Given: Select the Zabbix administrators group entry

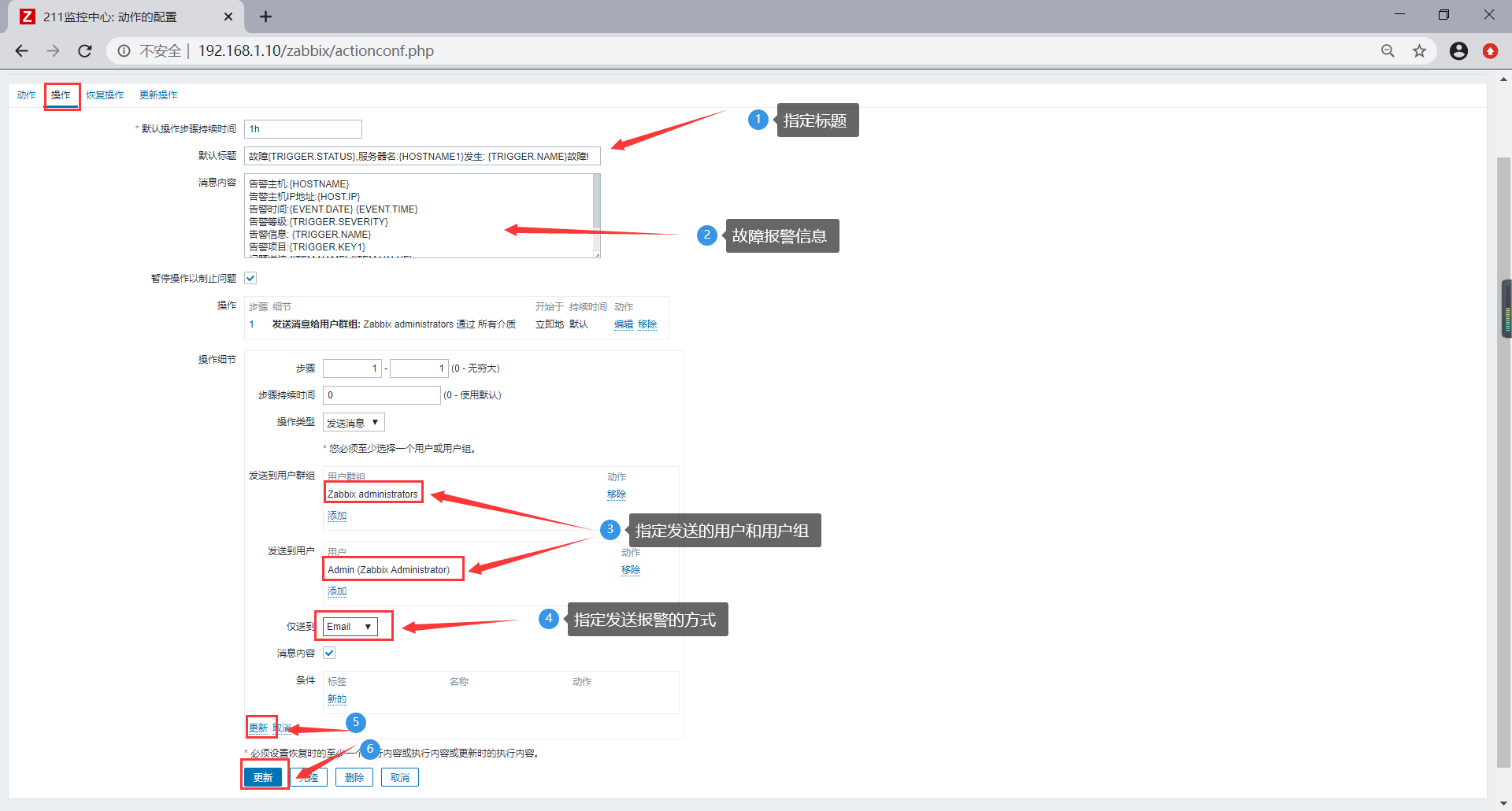Looking at the screenshot, I should pyautogui.click(x=372, y=494).
